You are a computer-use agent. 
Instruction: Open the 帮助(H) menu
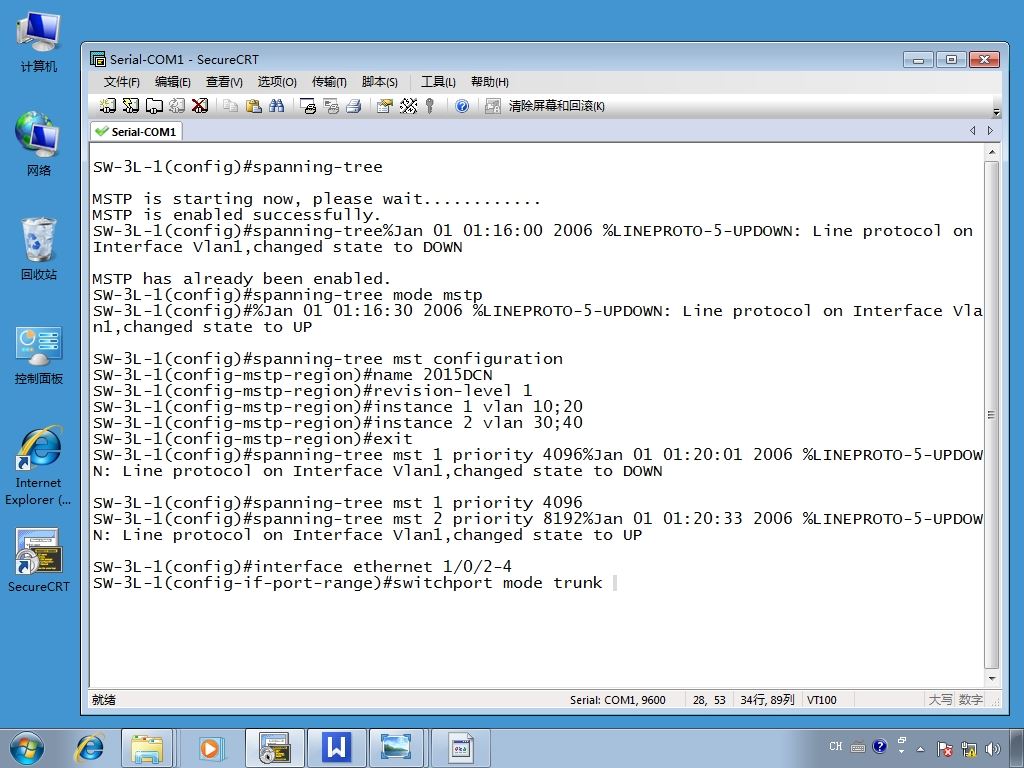point(490,82)
